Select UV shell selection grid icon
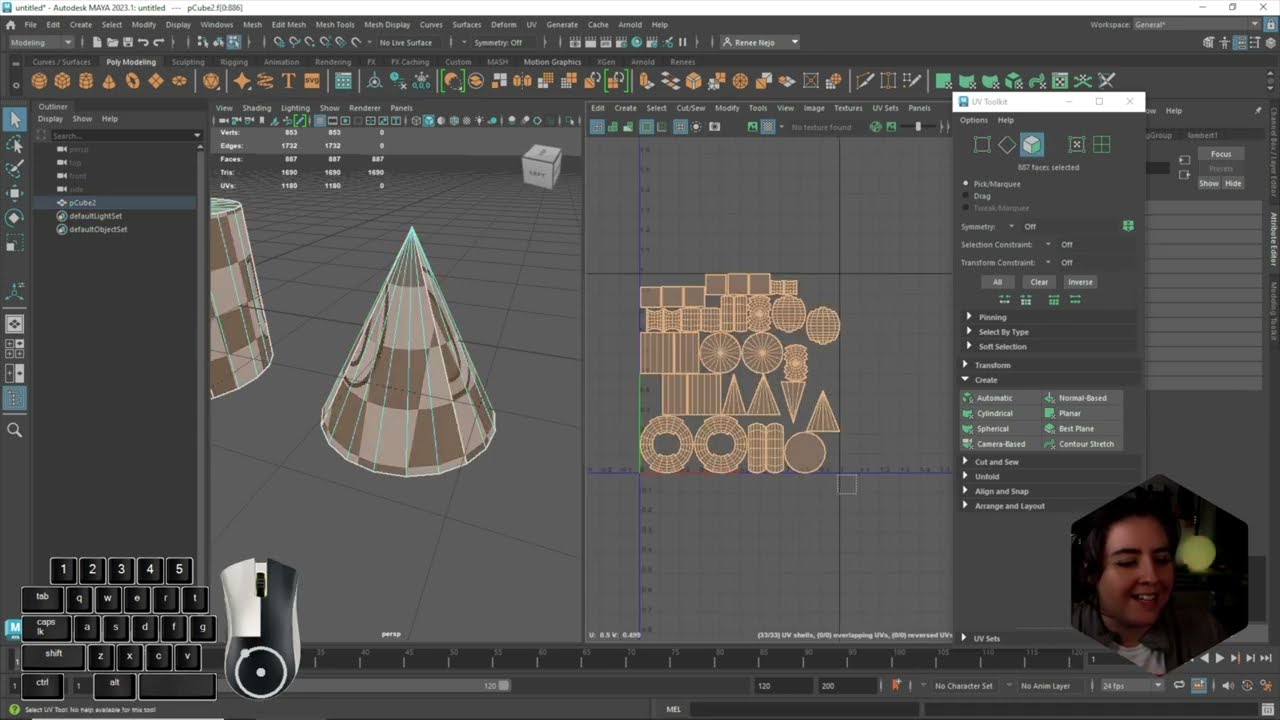Viewport: 1280px width, 720px height. click(x=1101, y=145)
